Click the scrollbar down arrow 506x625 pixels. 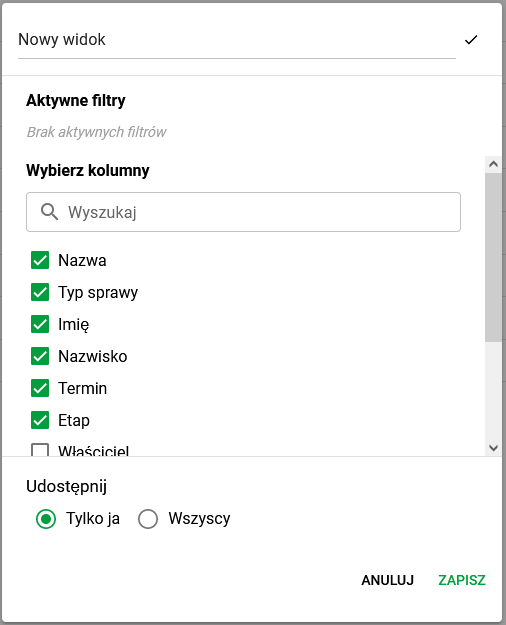(x=494, y=448)
